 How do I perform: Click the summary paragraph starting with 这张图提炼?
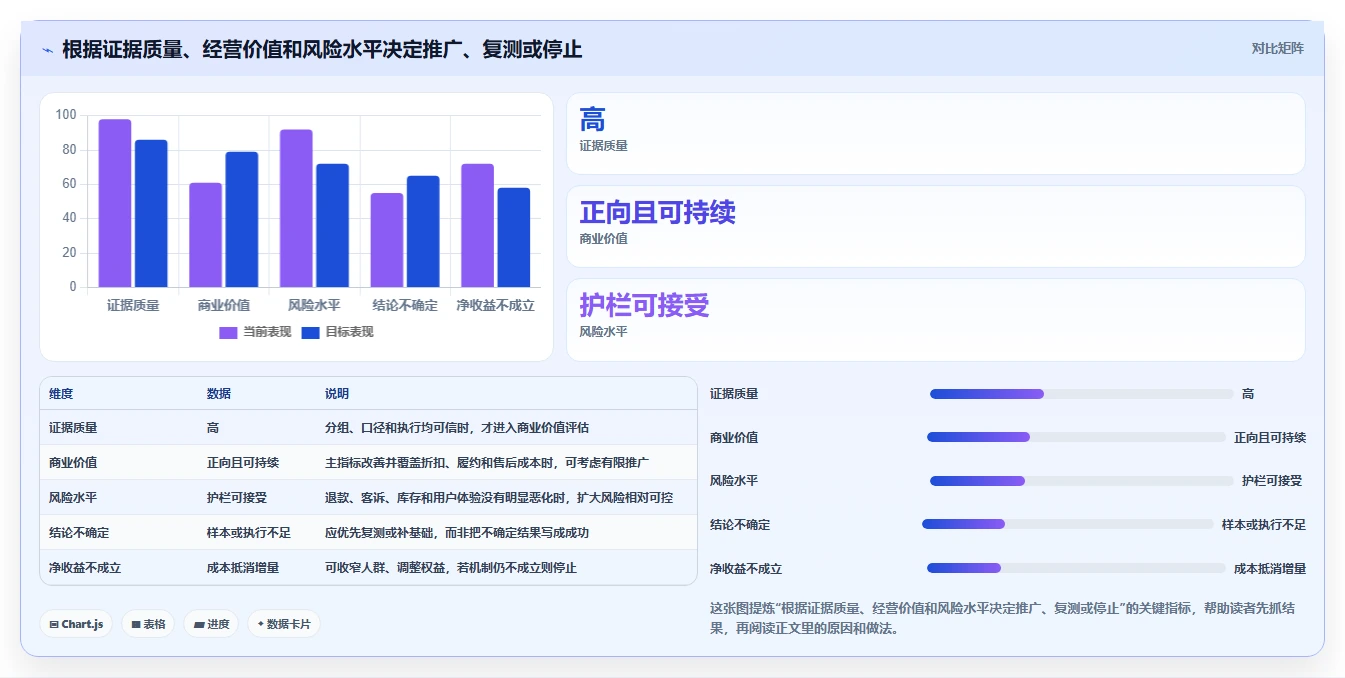coord(1002,619)
